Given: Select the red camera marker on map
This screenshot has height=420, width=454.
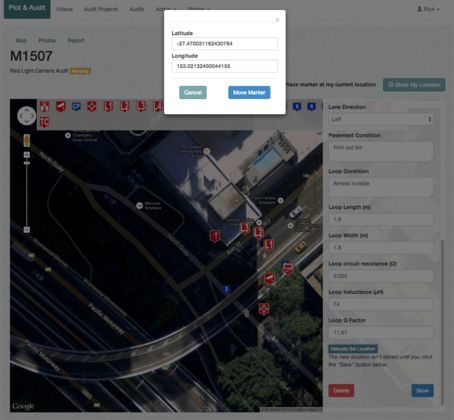Looking at the screenshot, I should click(x=269, y=278).
